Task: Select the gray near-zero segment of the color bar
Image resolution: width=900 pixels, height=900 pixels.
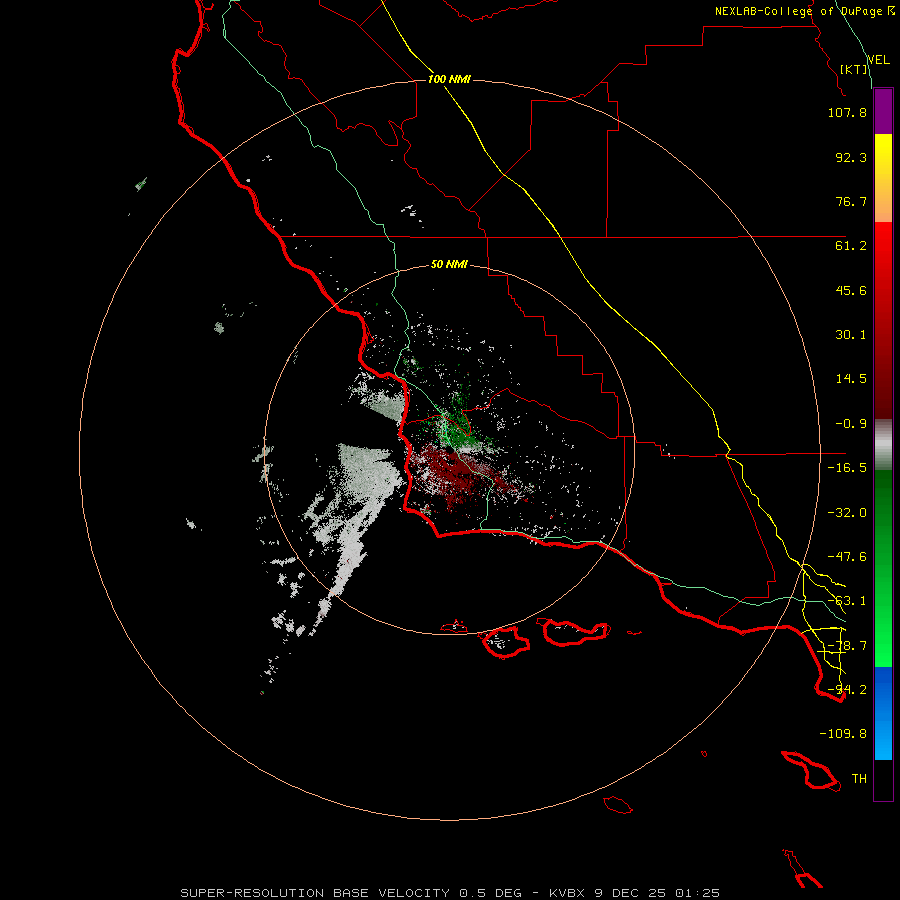Action: (x=883, y=445)
